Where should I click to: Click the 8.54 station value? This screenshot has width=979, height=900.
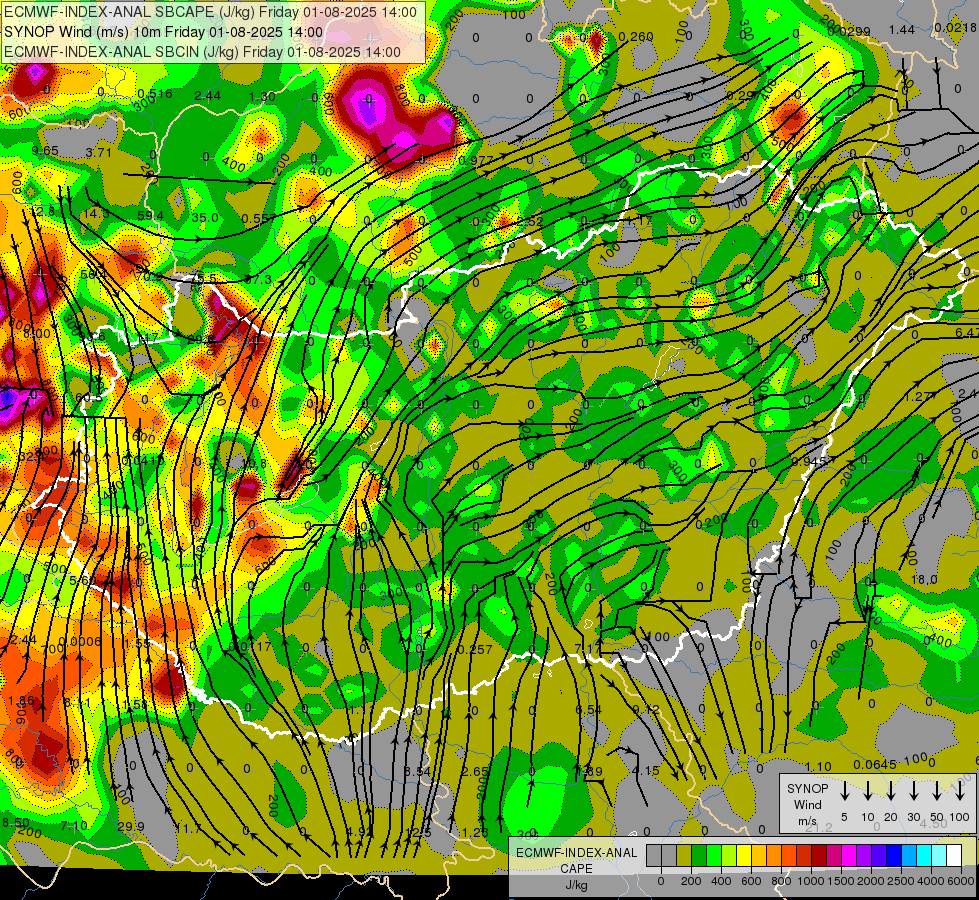(x=417, y=771)
